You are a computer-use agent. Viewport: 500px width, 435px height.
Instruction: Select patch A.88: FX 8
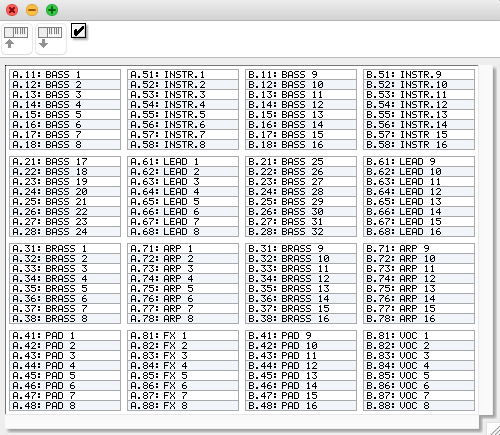pyautogui.click(x=183, y=406)
